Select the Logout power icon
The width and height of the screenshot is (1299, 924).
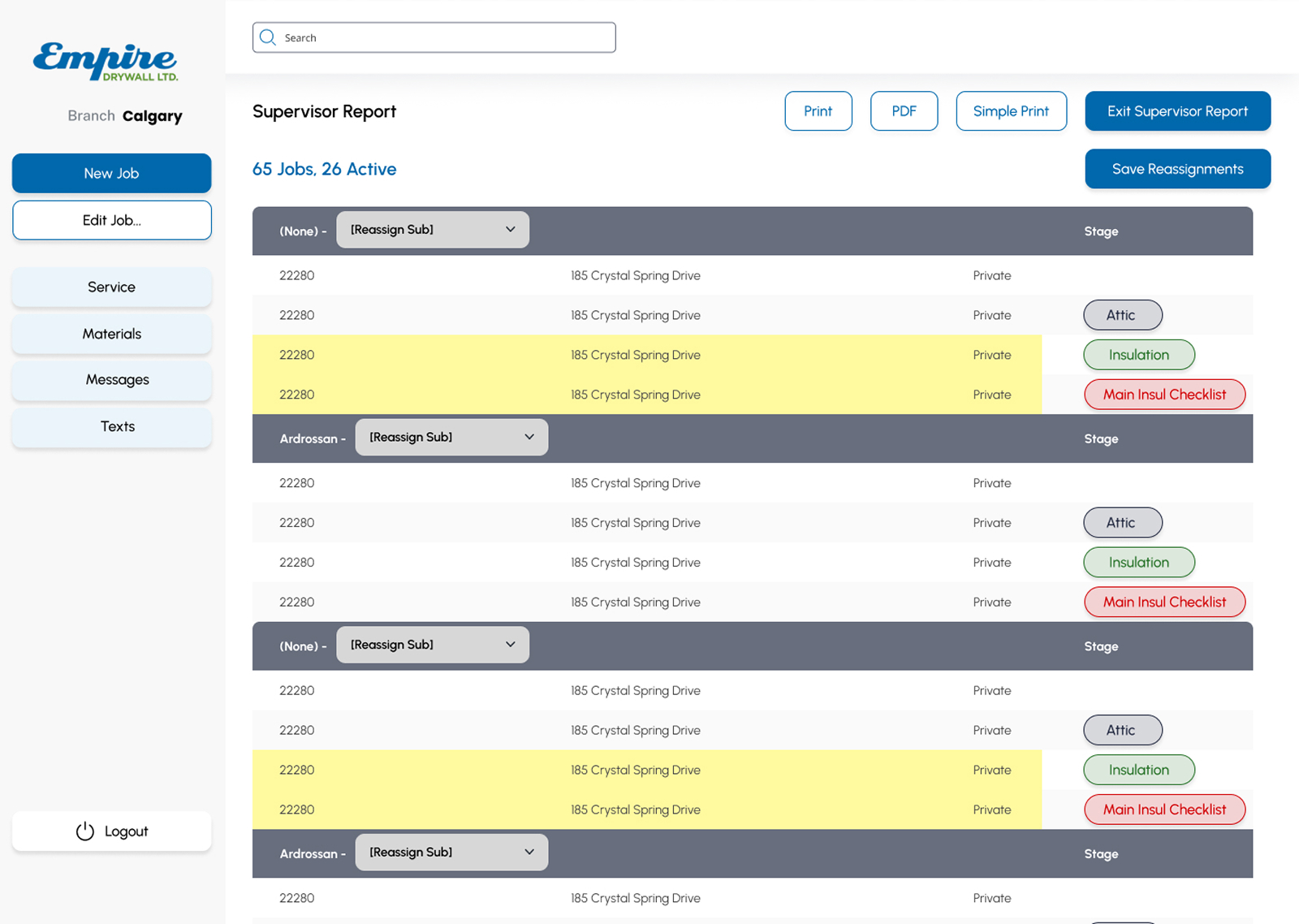click(x=85, y=831)
